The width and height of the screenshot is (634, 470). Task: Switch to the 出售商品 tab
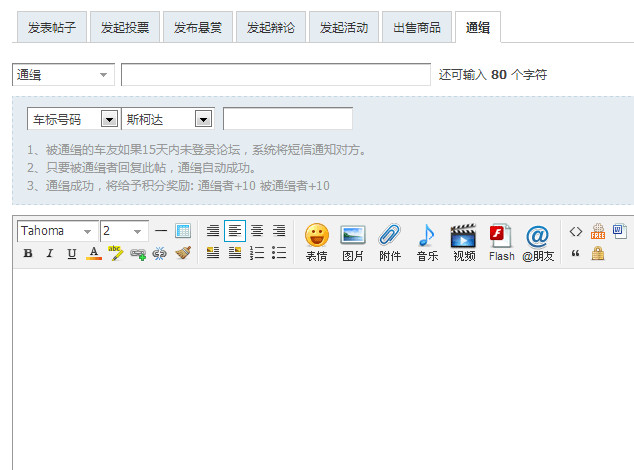coord(417,28)
